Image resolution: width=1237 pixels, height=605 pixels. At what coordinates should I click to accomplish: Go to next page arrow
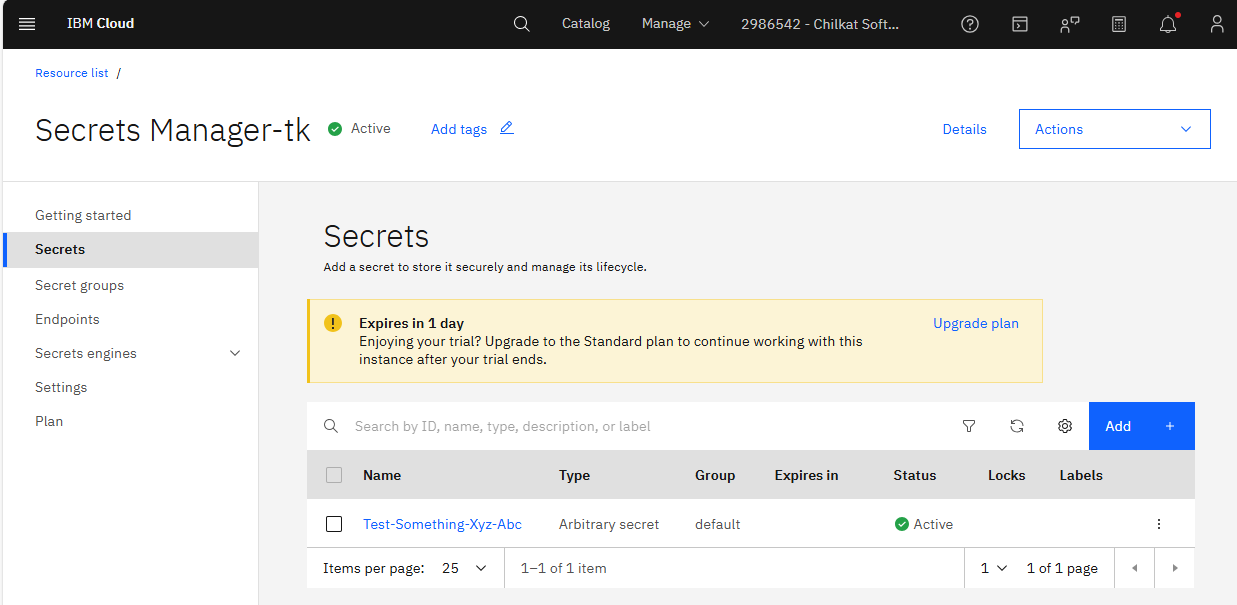(x=1175, y=568)
